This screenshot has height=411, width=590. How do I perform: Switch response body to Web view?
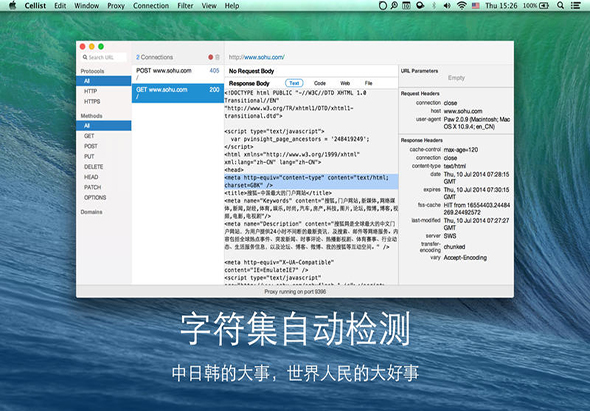[345, 83]
